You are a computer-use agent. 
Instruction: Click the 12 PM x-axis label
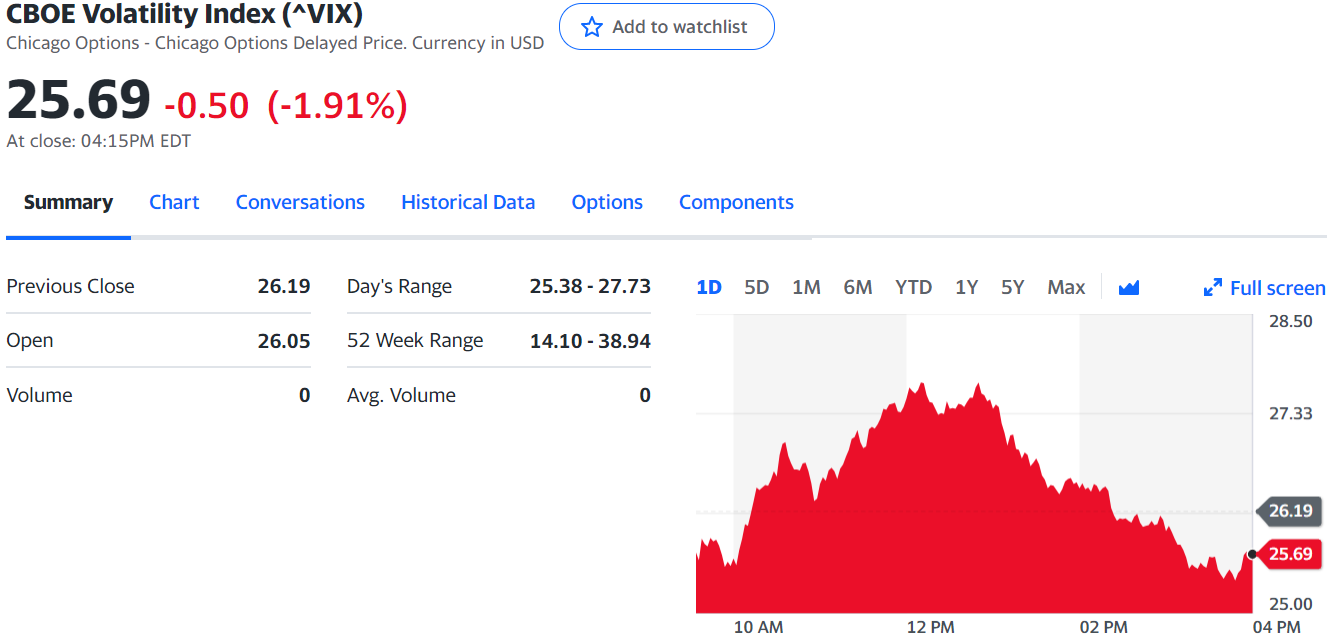coord(930,627)
